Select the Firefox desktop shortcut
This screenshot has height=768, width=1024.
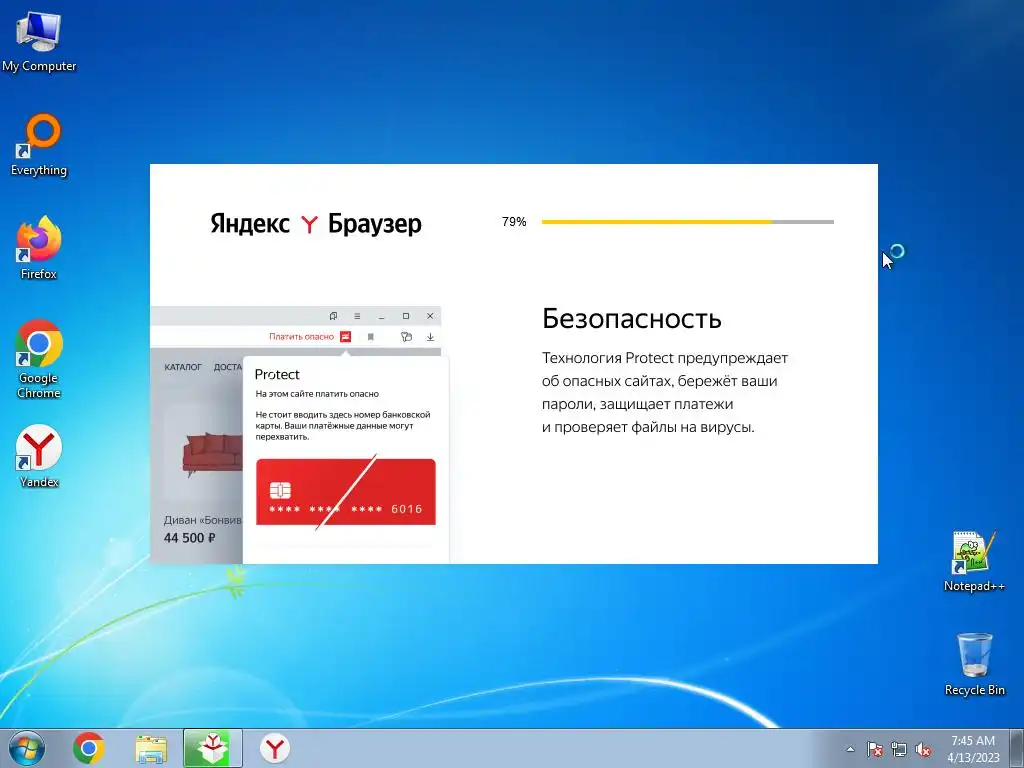(39, 248)
